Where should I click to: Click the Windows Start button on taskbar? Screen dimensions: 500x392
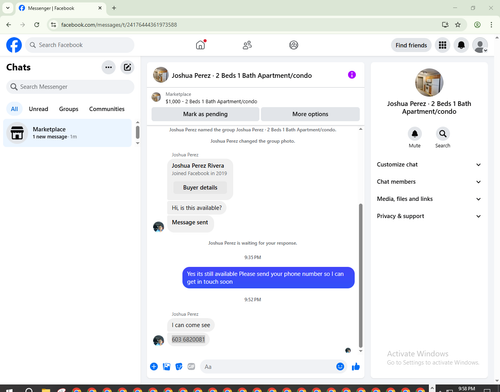(x=9, y=389)
